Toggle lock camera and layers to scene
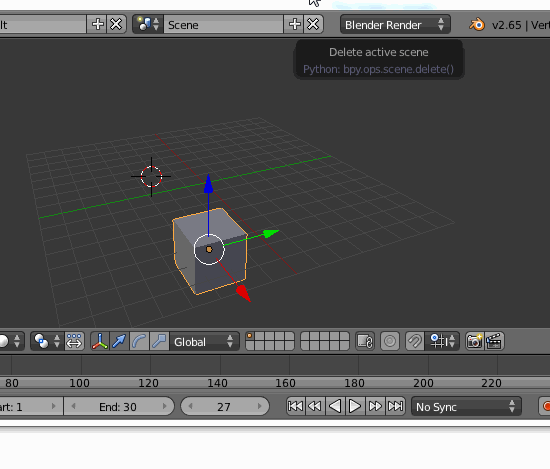Screen dimensions: 550x469 (x=365, y=341)
